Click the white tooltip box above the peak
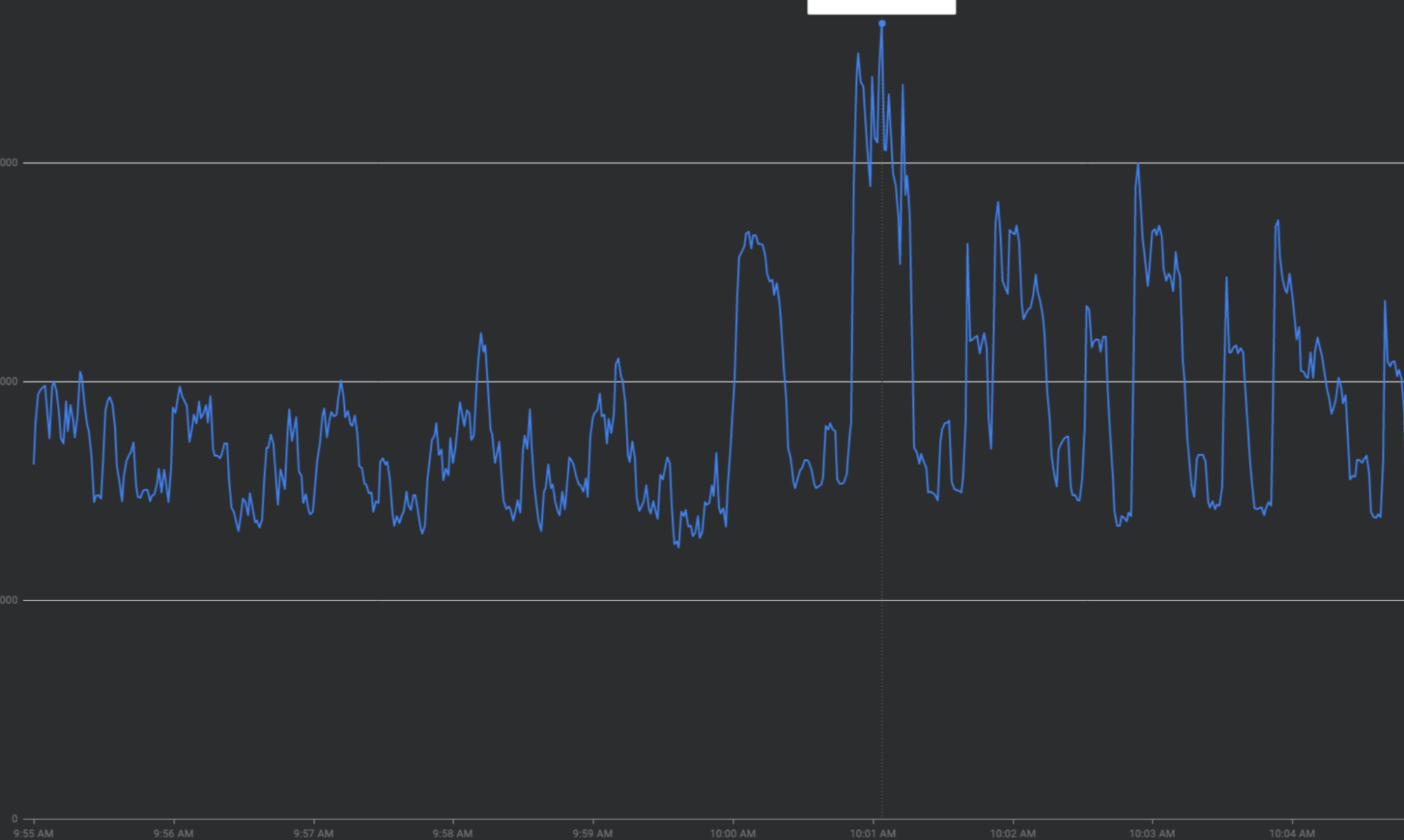1404x840 pixels. [881, 6]
